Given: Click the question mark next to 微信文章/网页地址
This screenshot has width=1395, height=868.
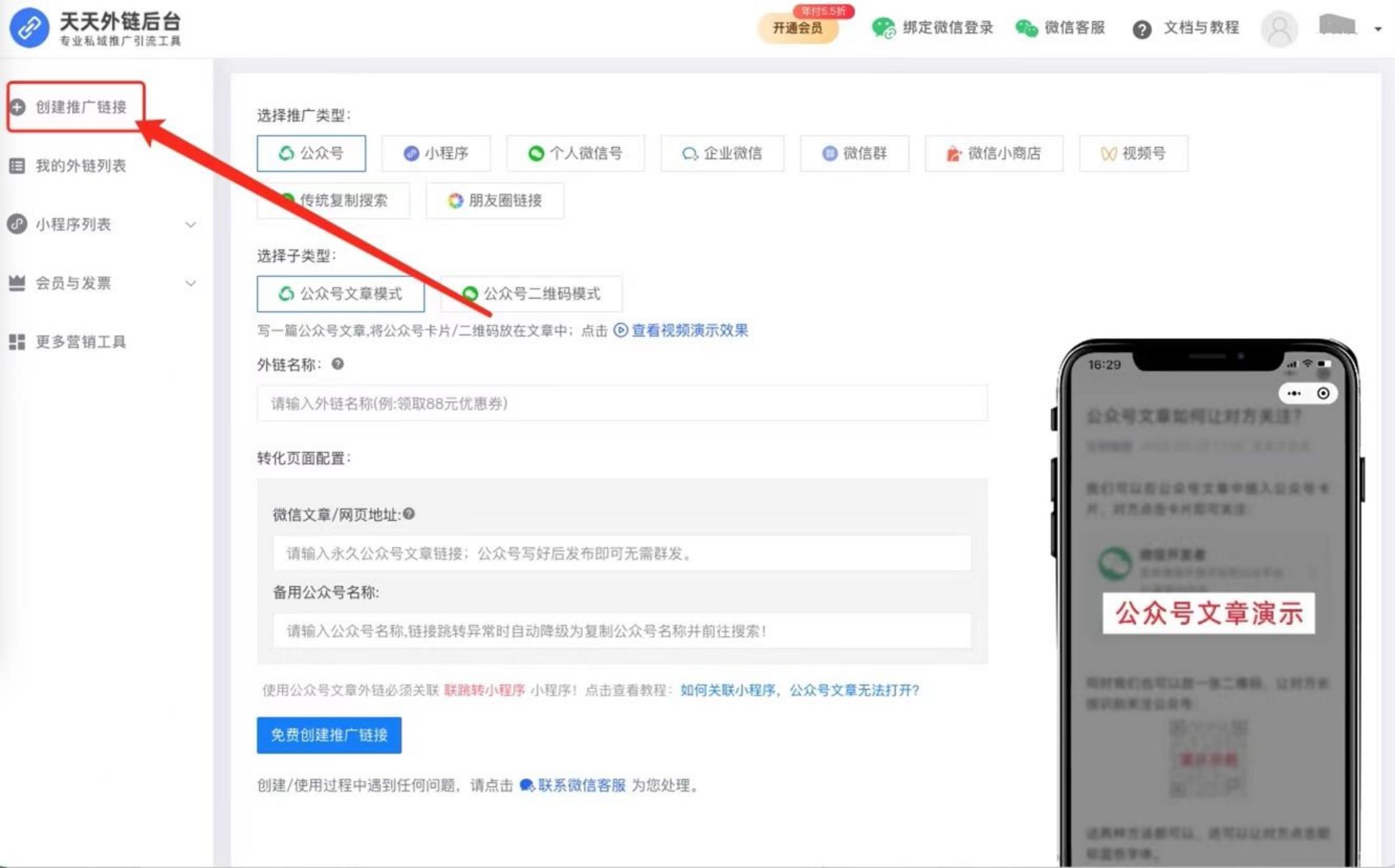Looking at the screenshot, I should (409, 514).
